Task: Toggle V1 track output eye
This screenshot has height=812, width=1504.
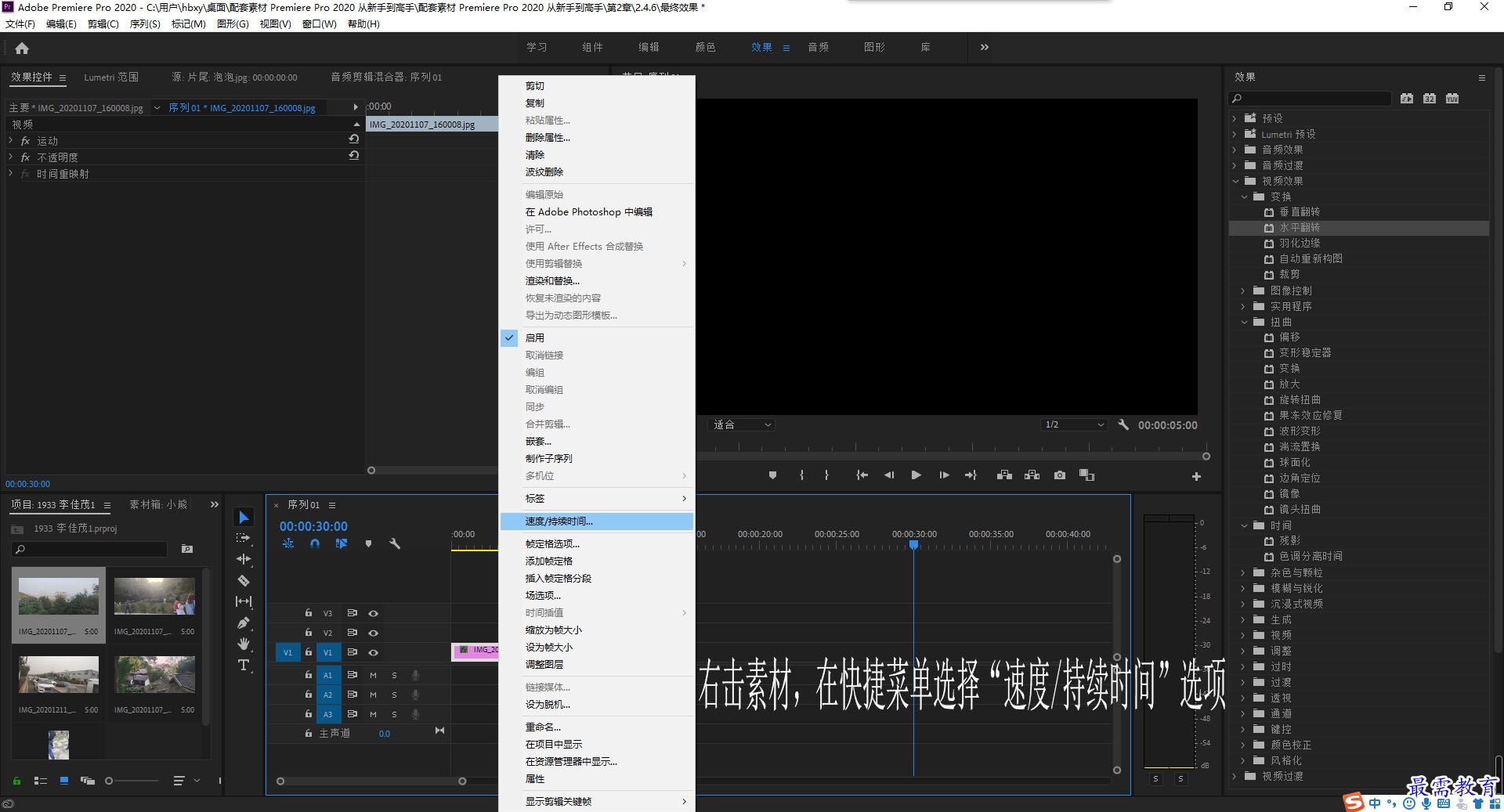Action: [x=374, y=652]
